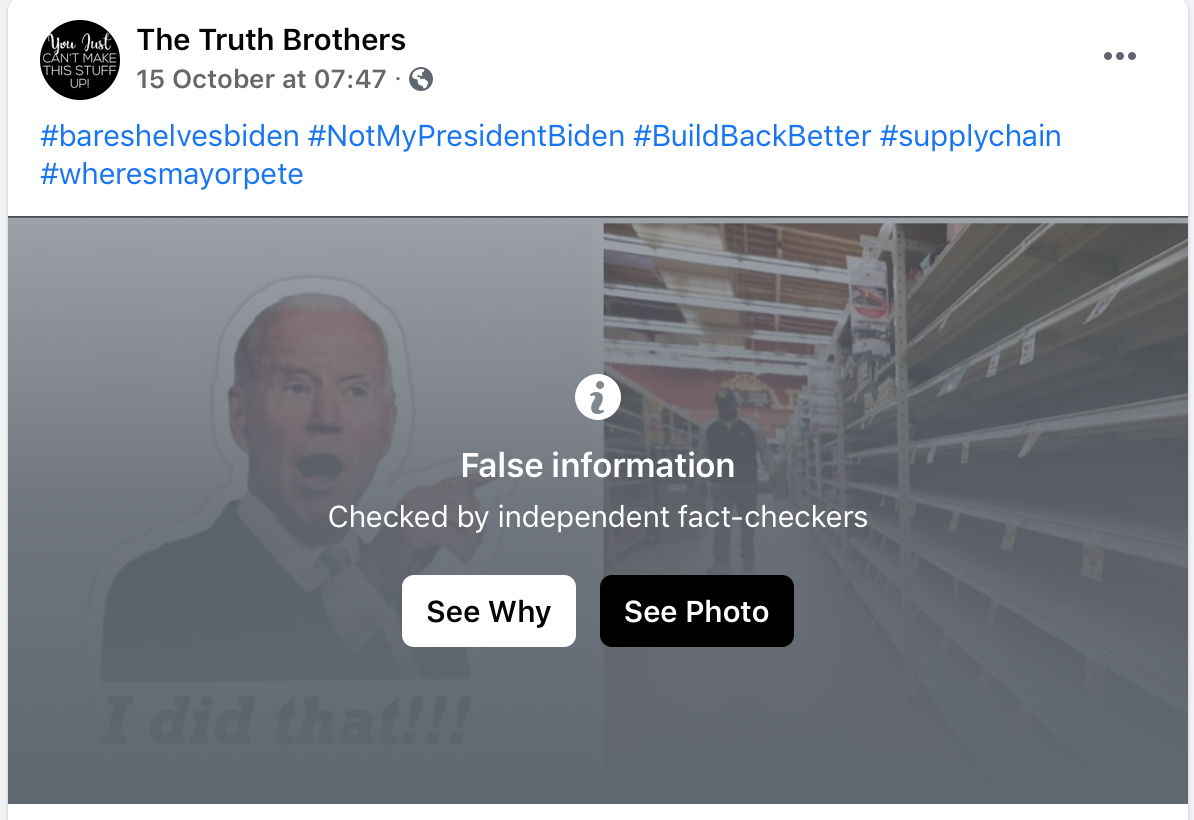Click the Checked by independent fact-checkers text
The width and height of the screenshot is (1194, 820).
[598, 517]
